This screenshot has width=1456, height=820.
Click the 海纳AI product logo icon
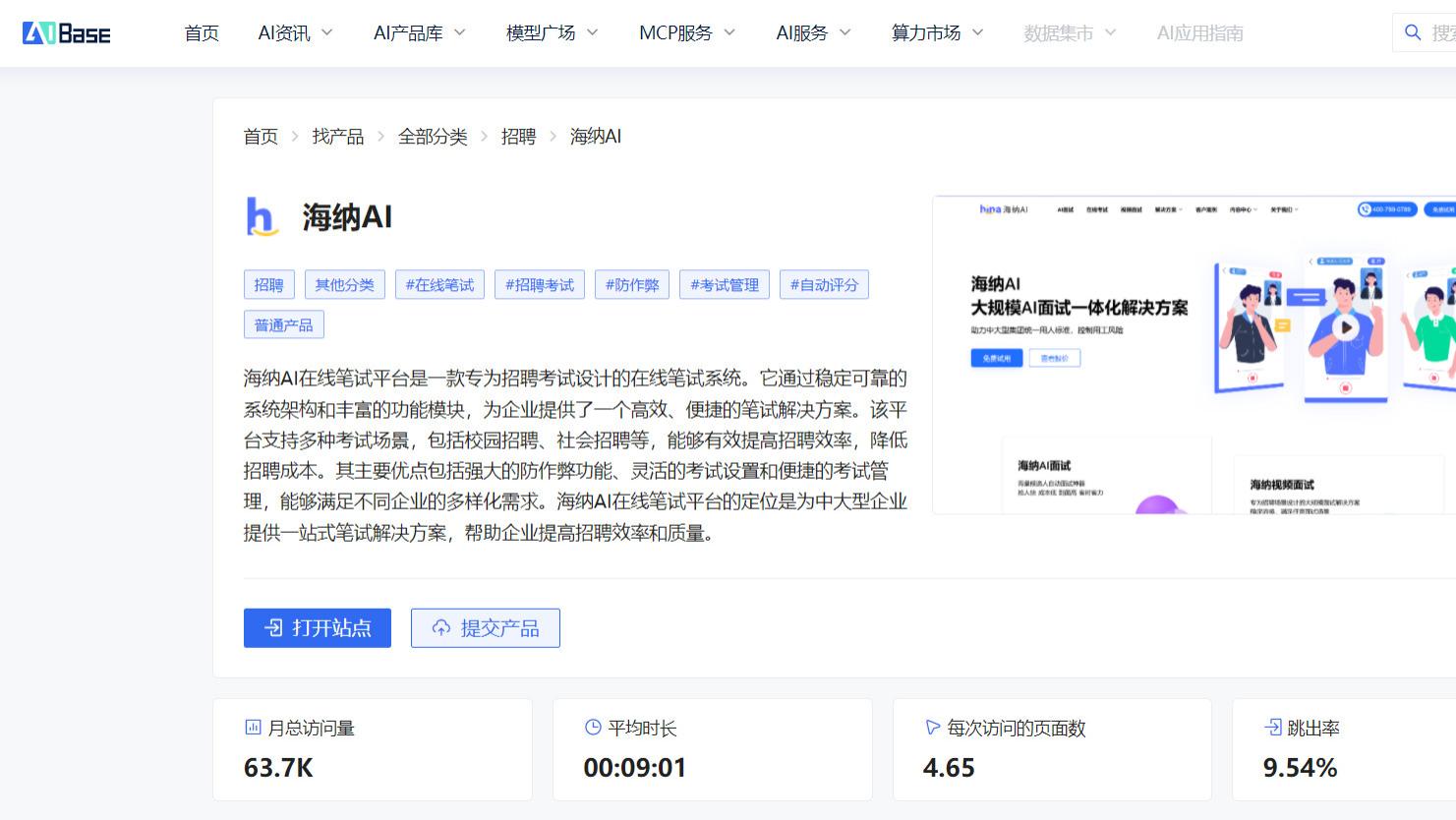pos(262,216)
